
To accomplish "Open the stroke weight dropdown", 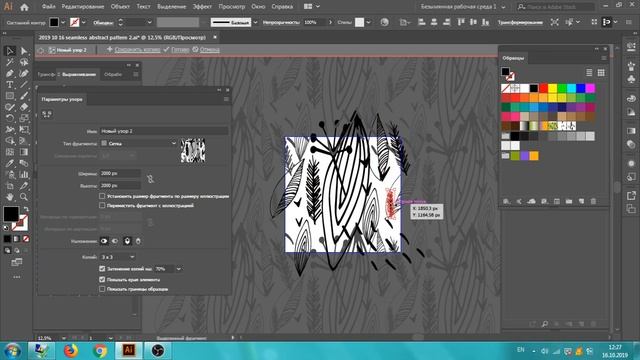I will pyautogui.click(x=149, y=22).
